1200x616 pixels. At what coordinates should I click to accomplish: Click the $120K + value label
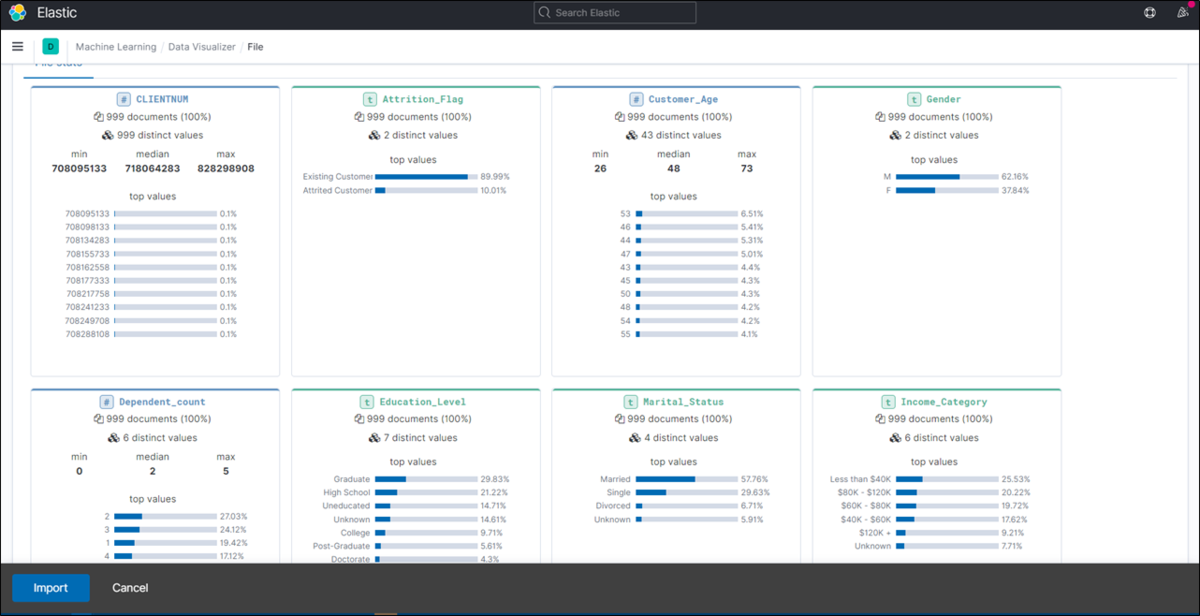(875, 533)
